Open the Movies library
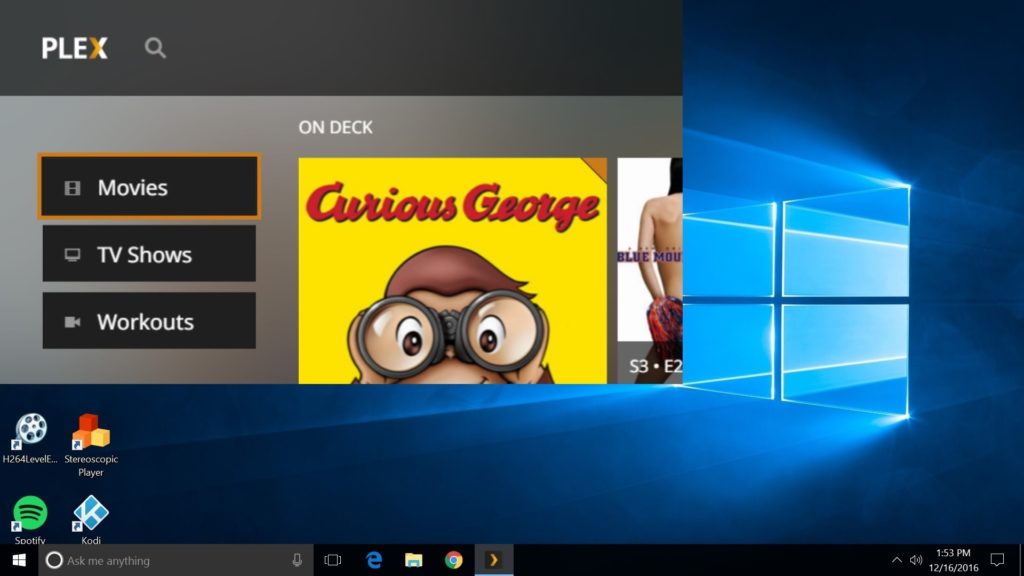 point(149,187)
